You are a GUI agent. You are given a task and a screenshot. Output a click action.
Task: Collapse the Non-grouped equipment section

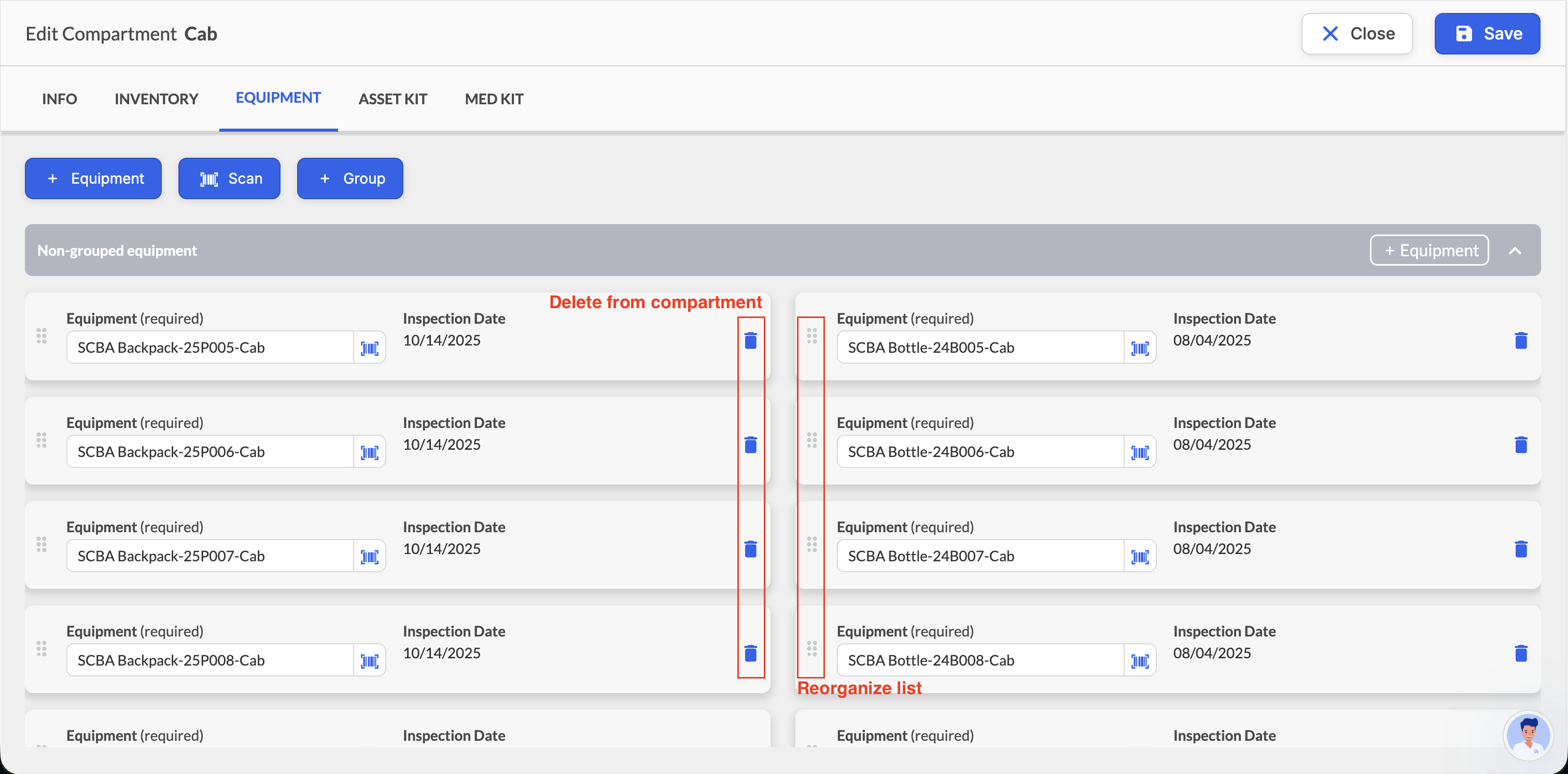pyautogui.click(x=1515, y=250)
